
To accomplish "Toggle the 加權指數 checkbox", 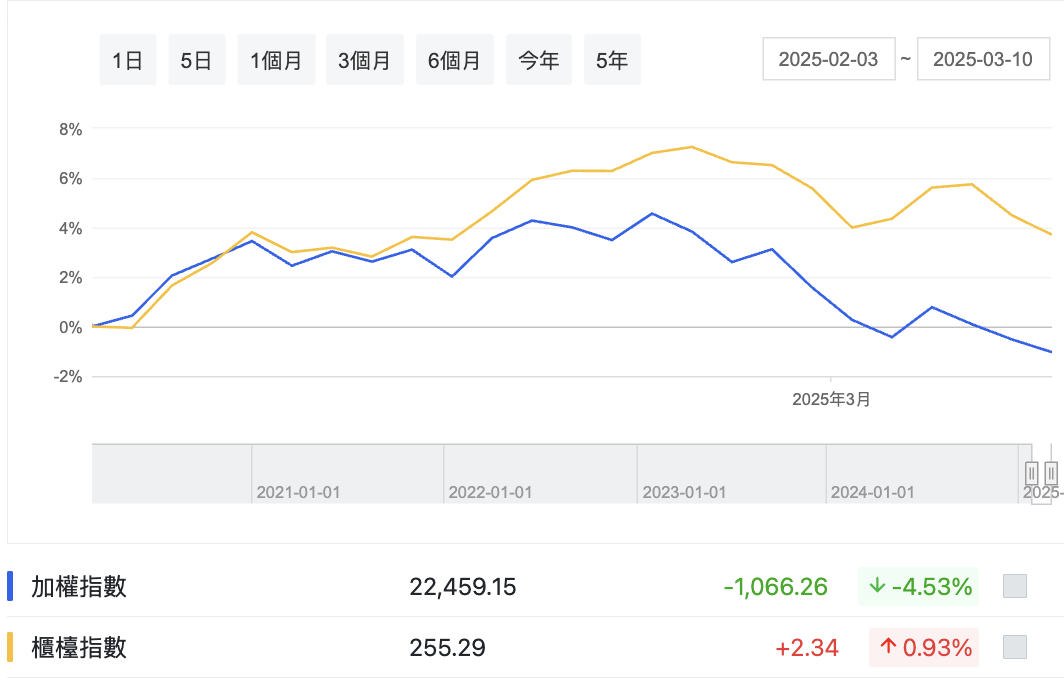I will click(x=1015, y=586).
